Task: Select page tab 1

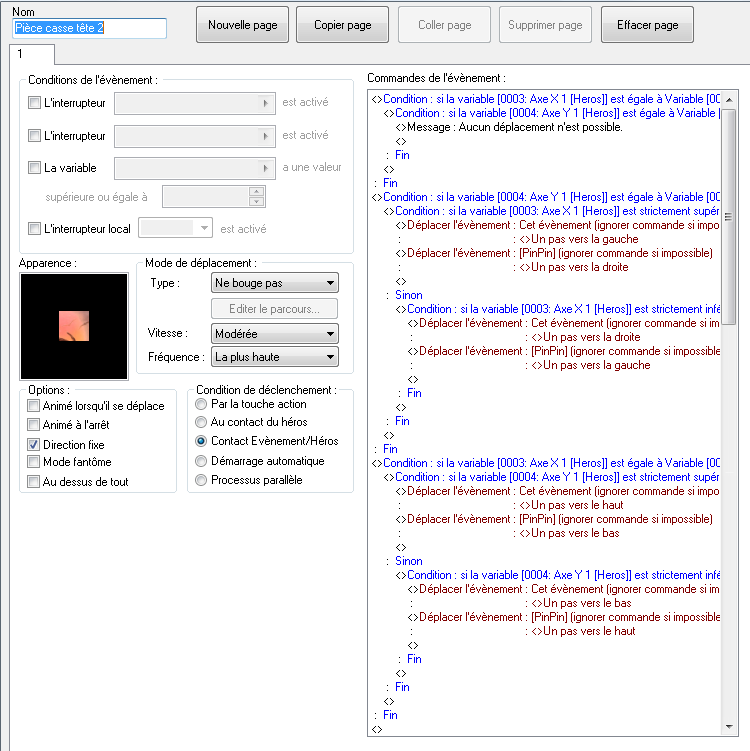Action: click(x=32, y=54)
